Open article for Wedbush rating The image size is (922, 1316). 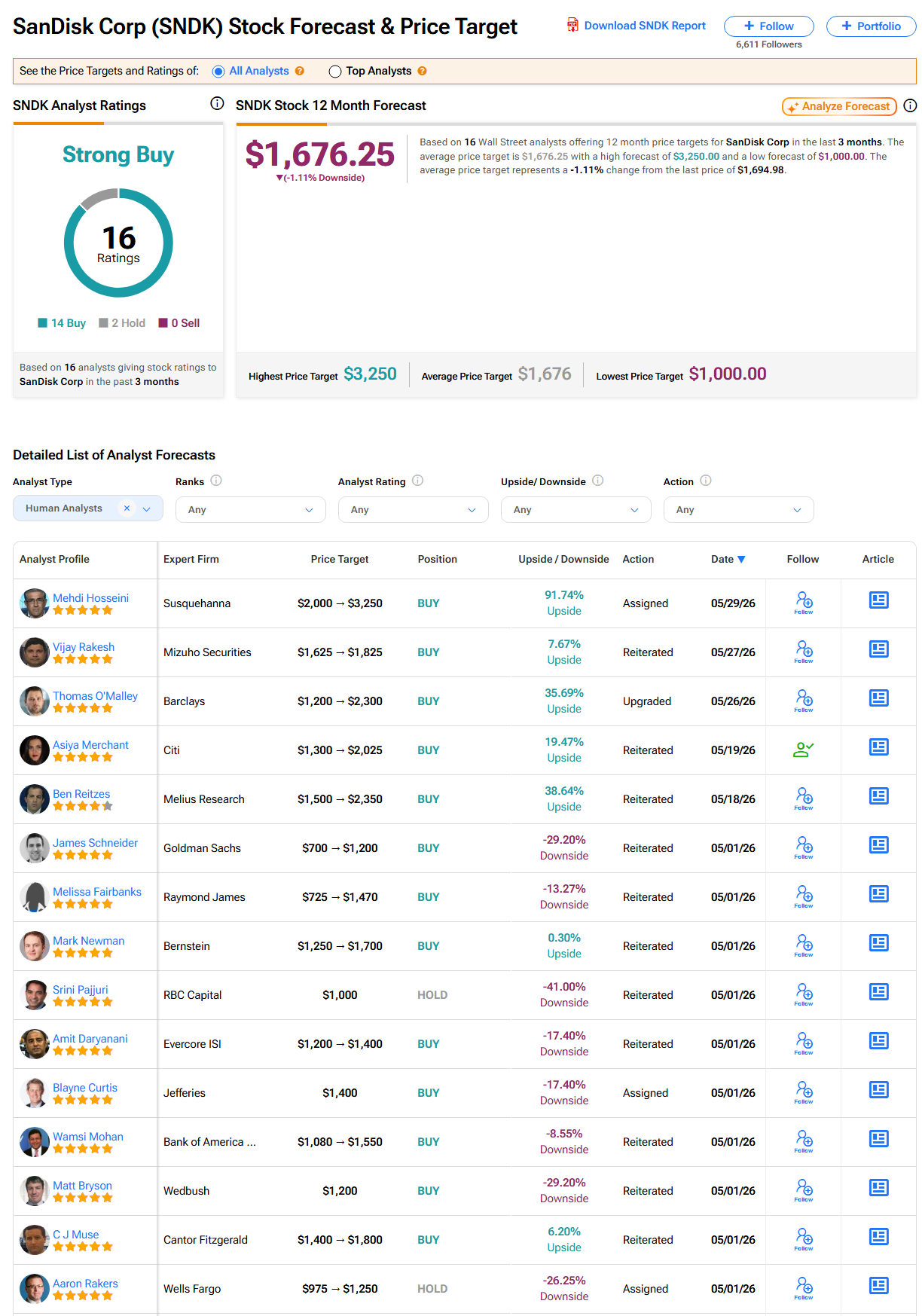click(879, 1188)
